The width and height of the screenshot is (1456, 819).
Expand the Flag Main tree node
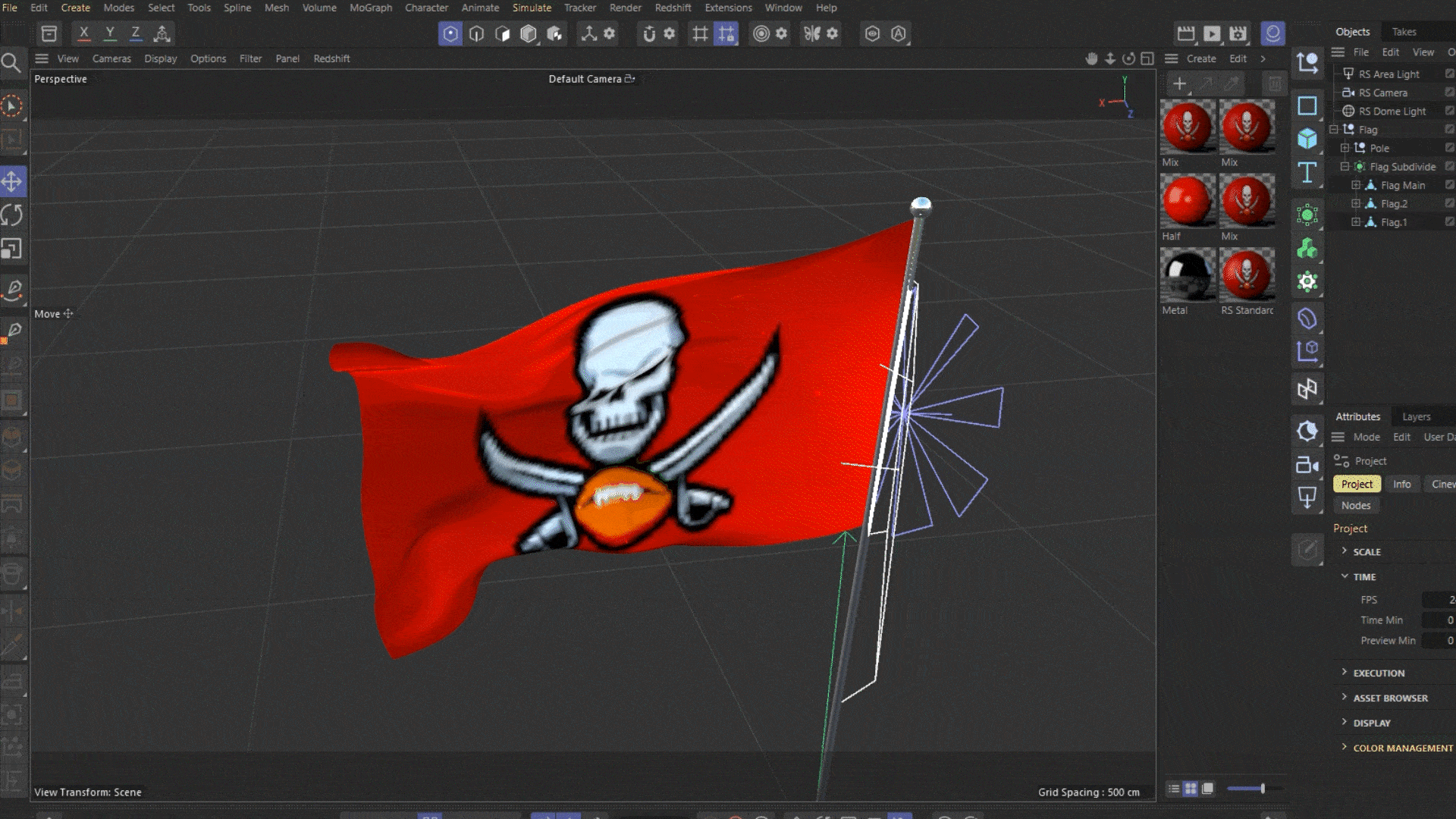point(1356,185)
